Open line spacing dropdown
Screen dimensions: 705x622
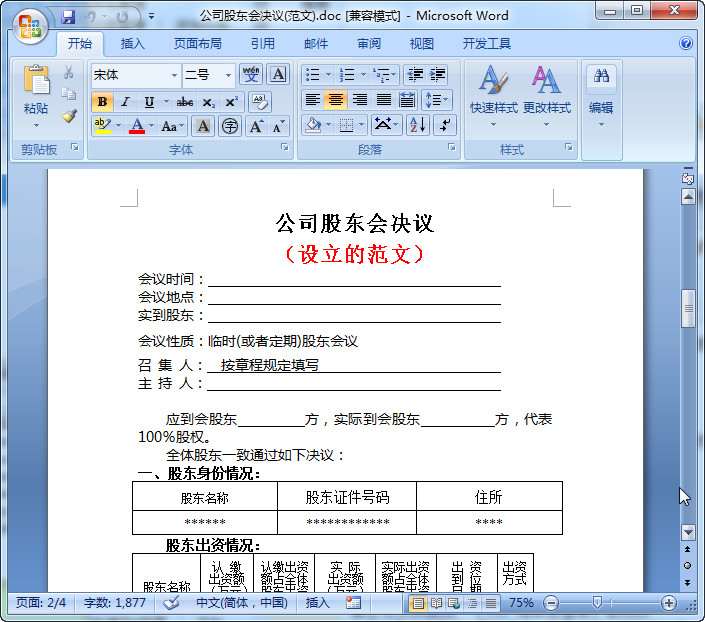click(437, 99)
